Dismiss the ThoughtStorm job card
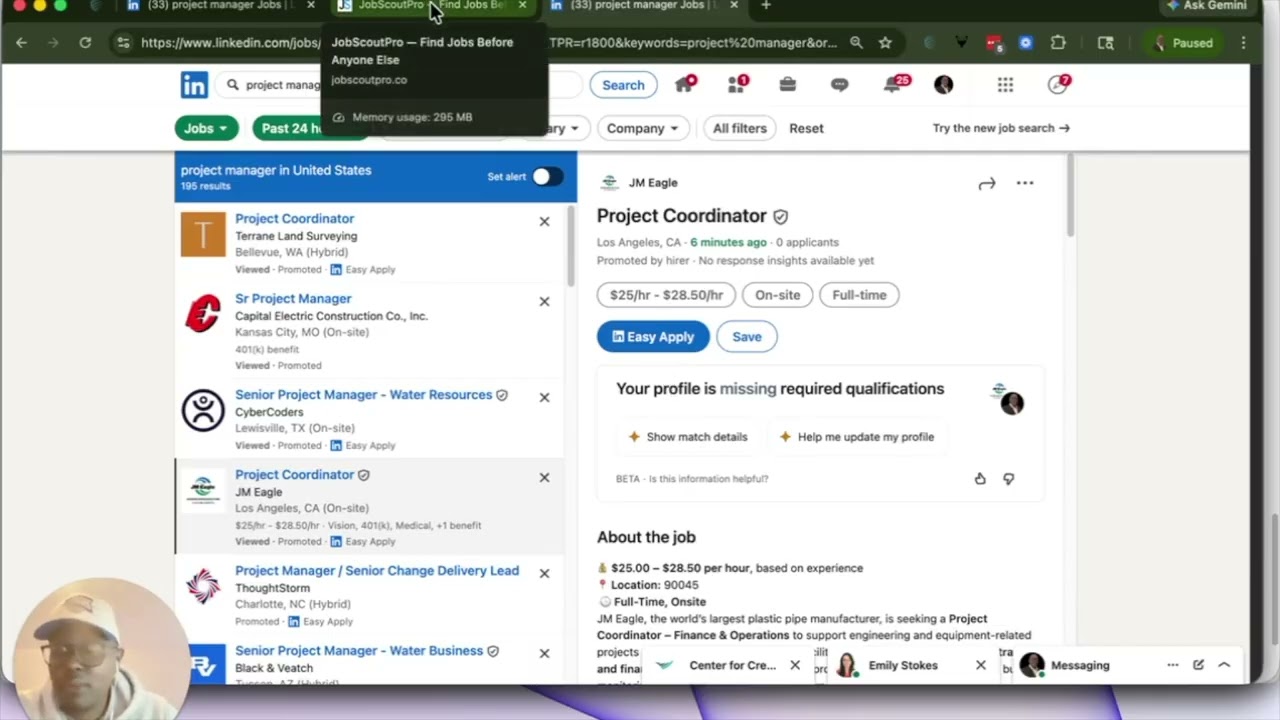This screenshot has height=720, width=1280. click(x=544, y=573)
